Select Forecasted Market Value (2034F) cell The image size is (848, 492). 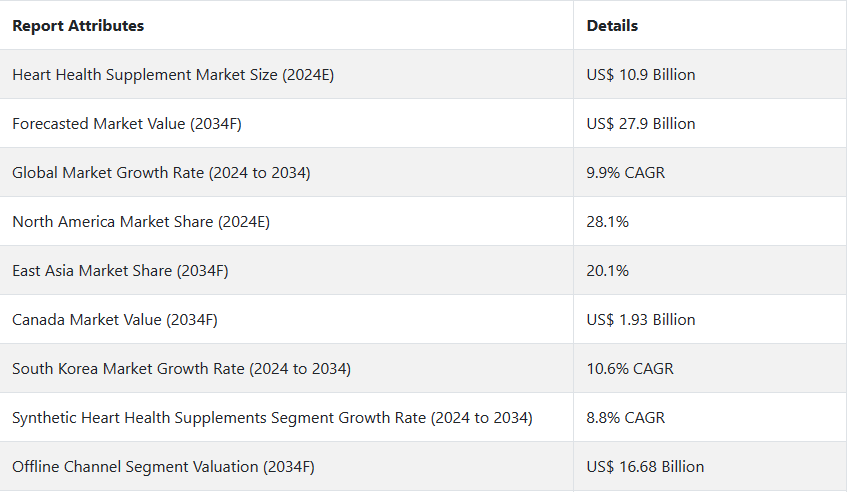pyautogui.click(x=127, y=124)
